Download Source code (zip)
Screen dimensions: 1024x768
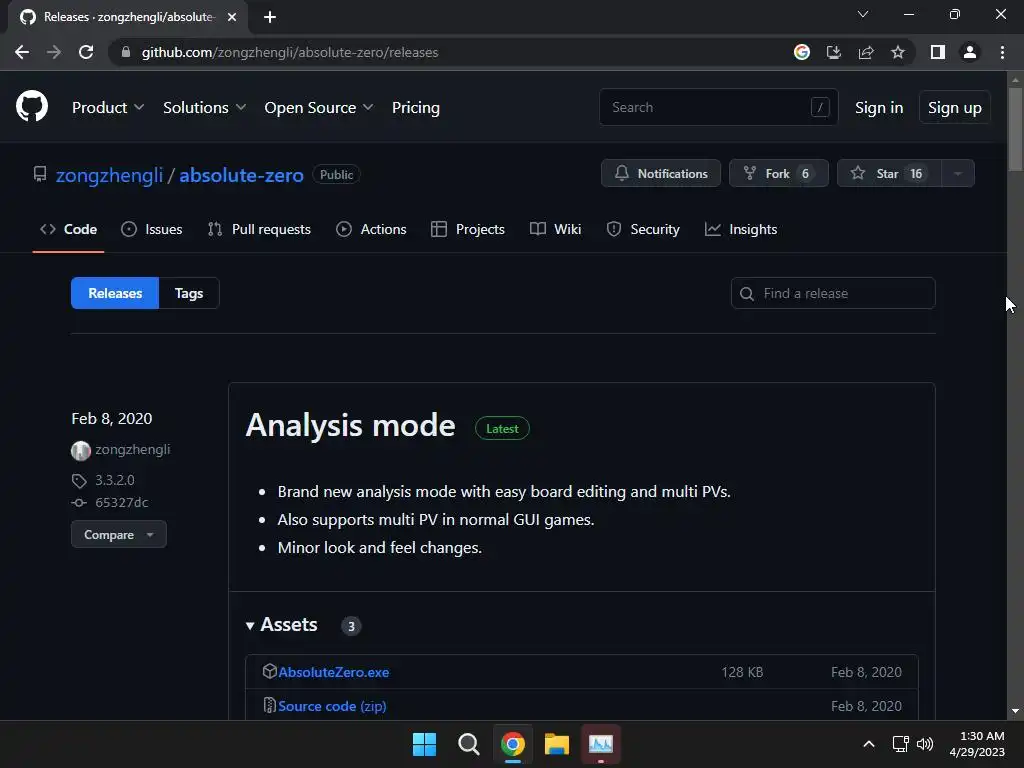point(332,706)
